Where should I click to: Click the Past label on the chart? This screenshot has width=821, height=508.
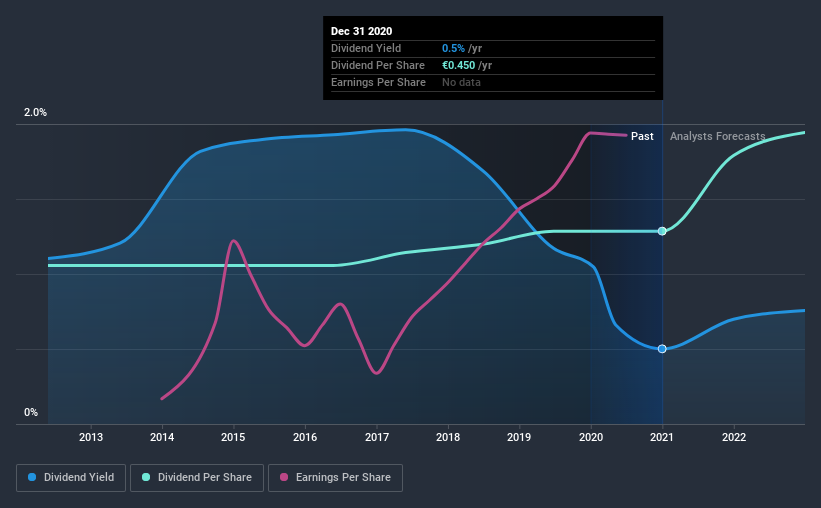coord(642,136)
